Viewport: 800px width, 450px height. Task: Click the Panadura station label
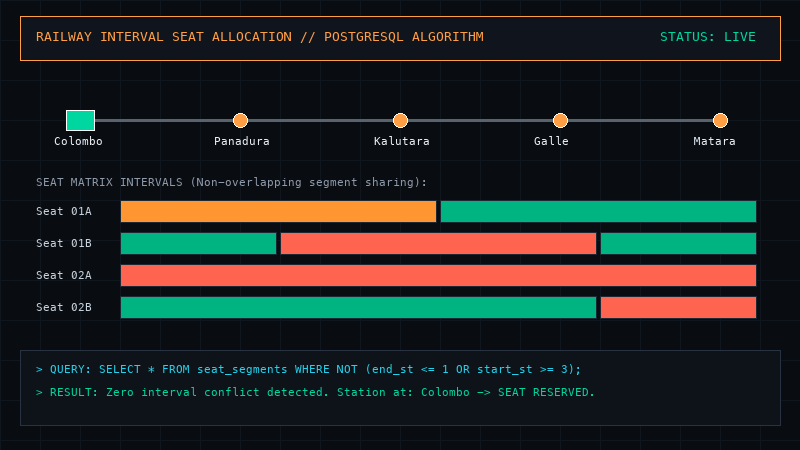coord(241,141)
